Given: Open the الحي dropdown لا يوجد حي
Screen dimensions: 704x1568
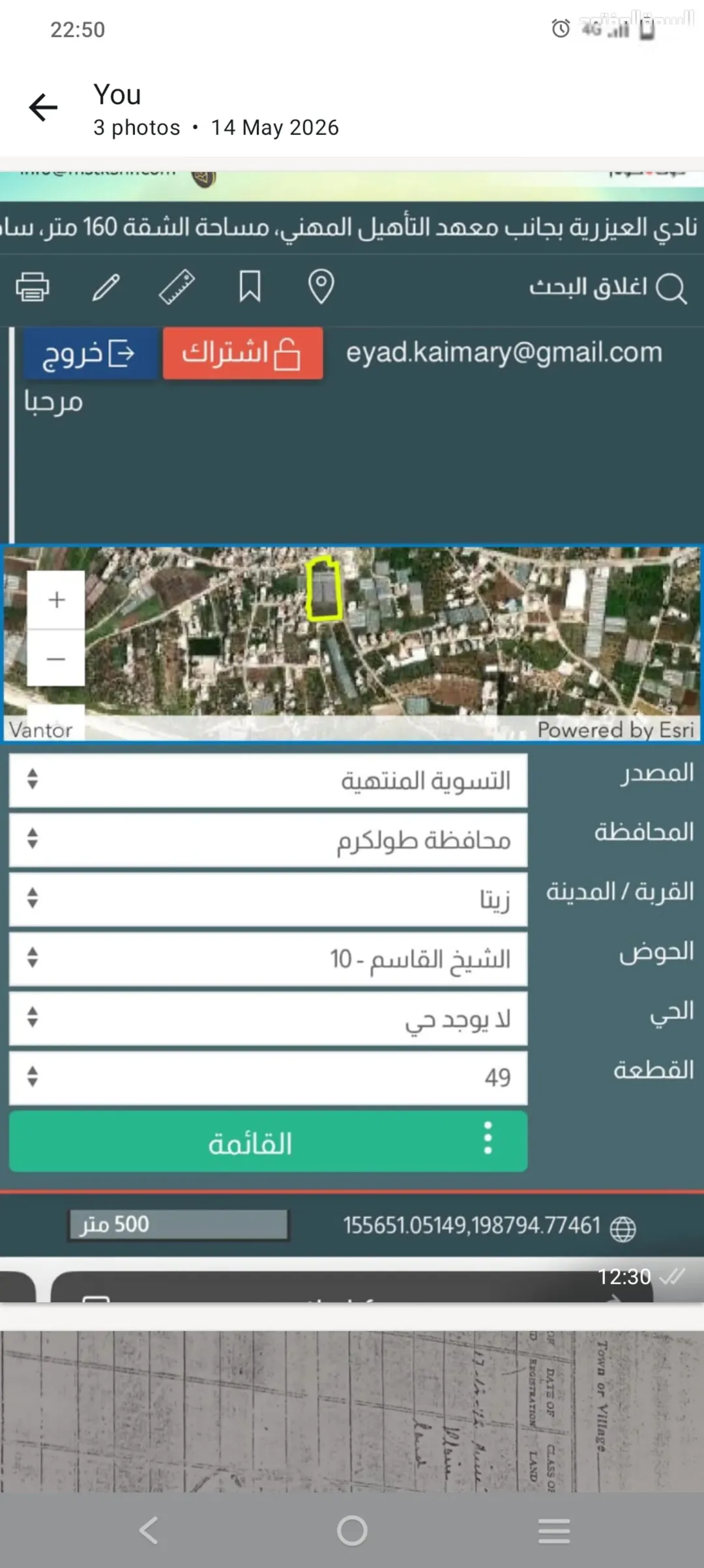Looking at the screenshot, I should point(268,1019).
